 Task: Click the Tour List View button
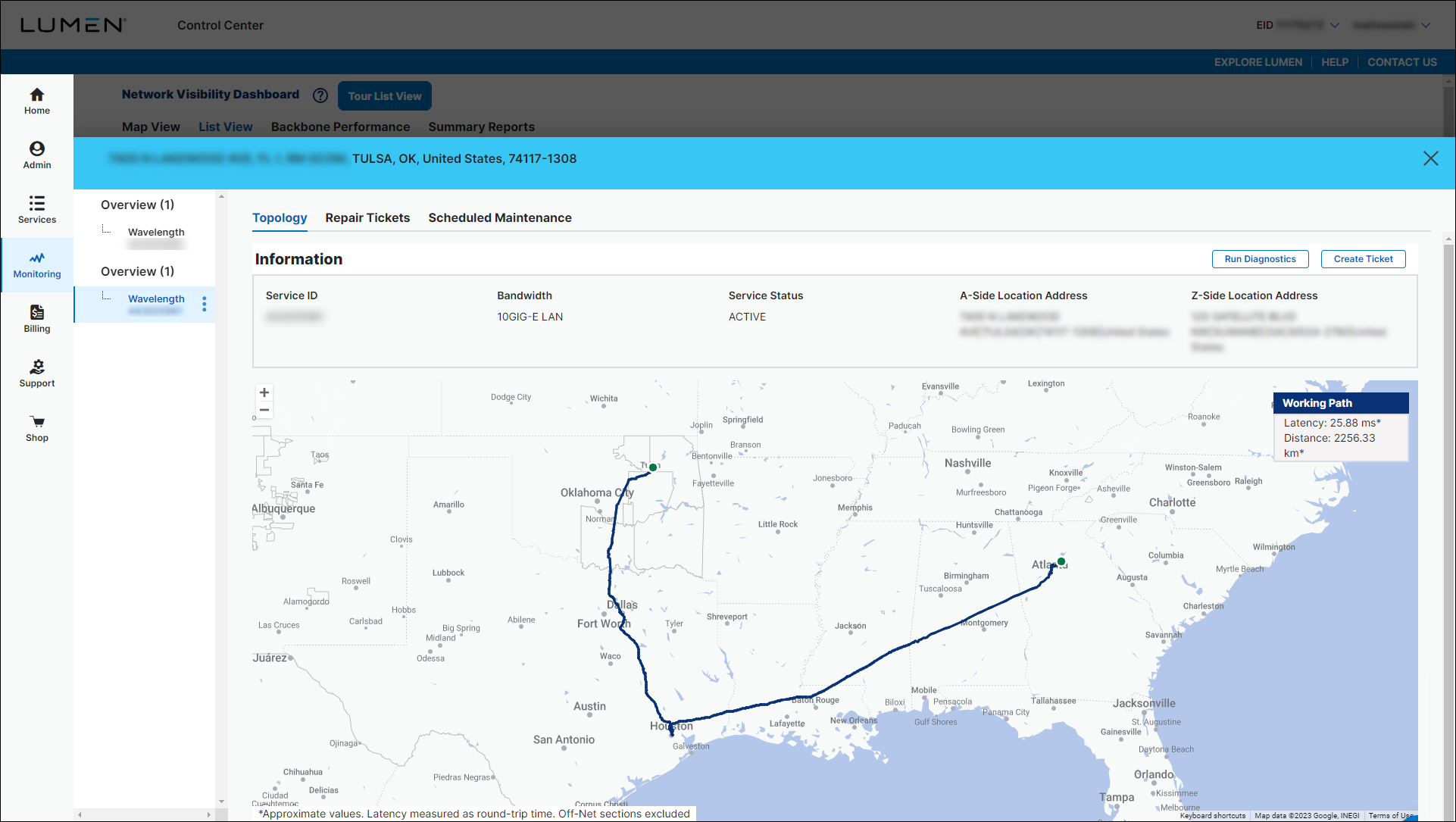point(386,95)
